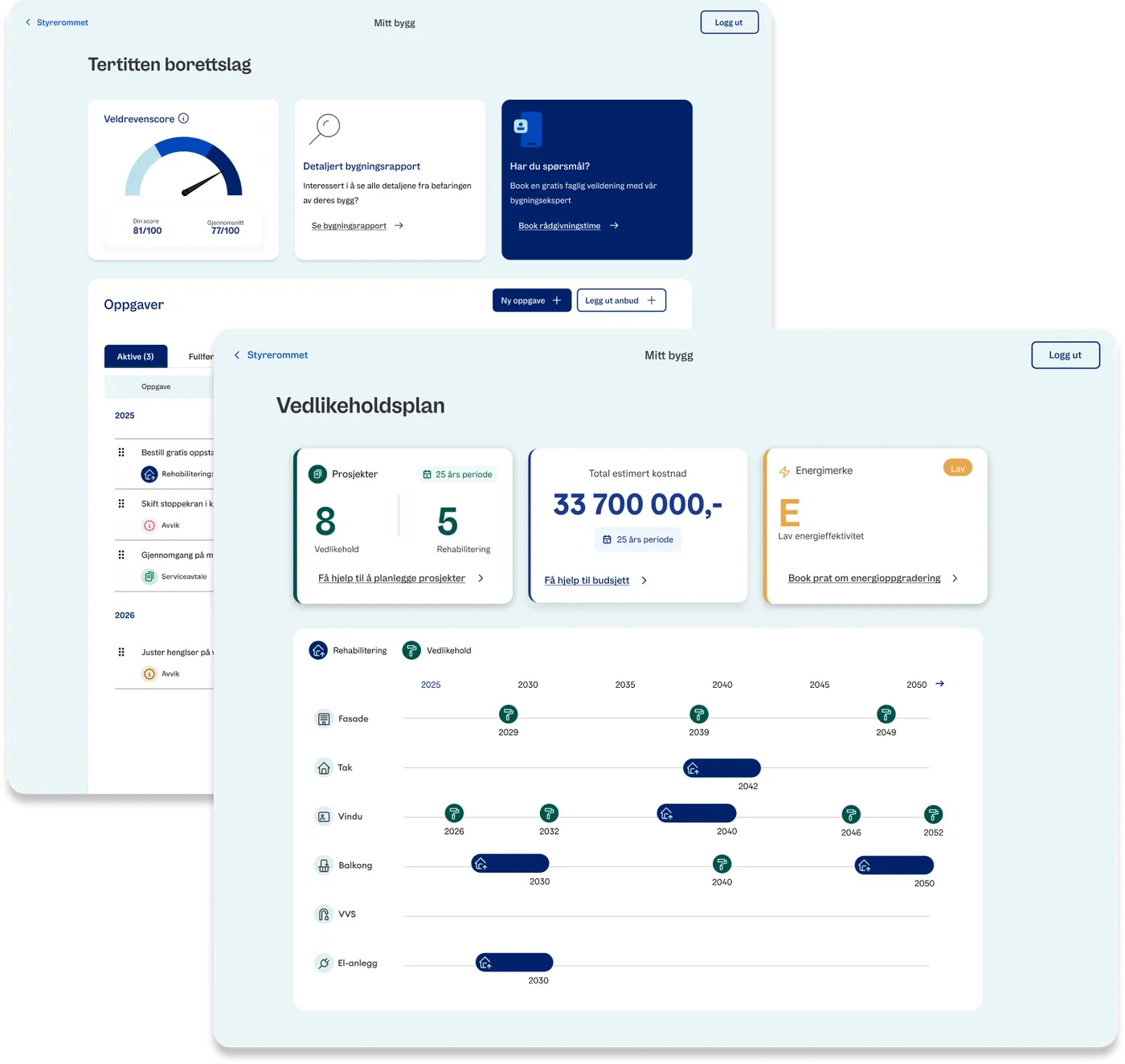Click the Vedlikehold legend icon in timeline
Screen dimensions: 1125x1064
[411, 650]
